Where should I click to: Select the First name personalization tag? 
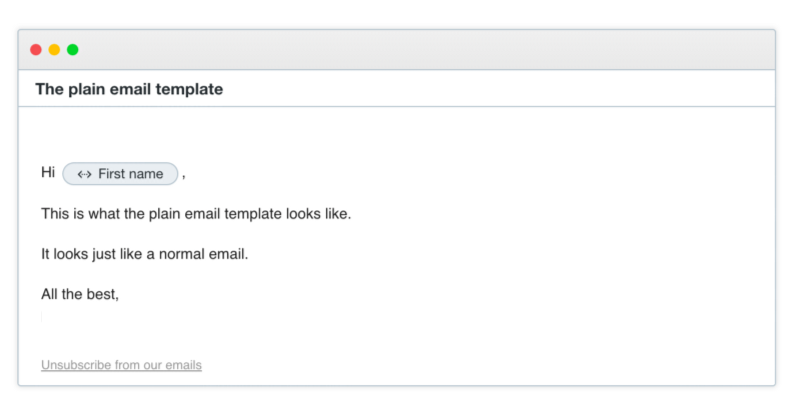click(120, 174)
